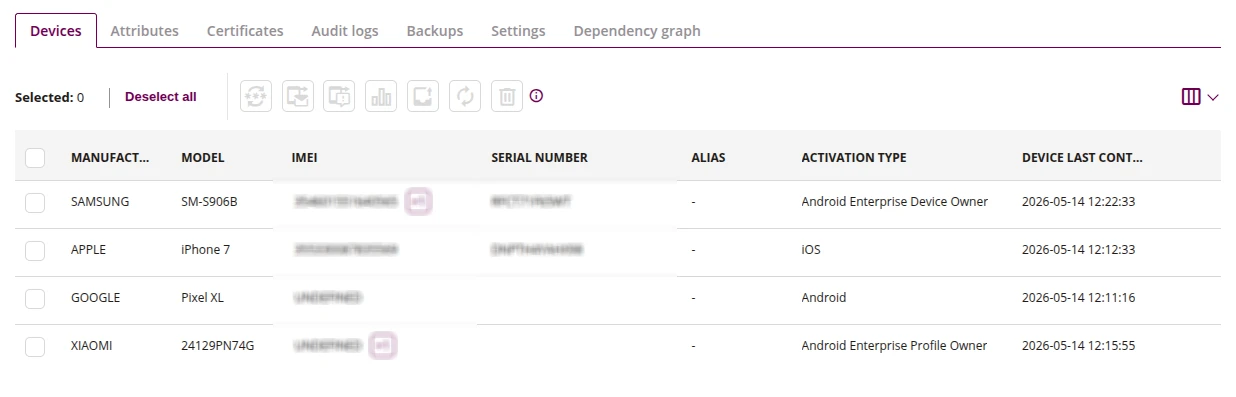
Task: Click the Deselect all link
Action: coord(161,97)
